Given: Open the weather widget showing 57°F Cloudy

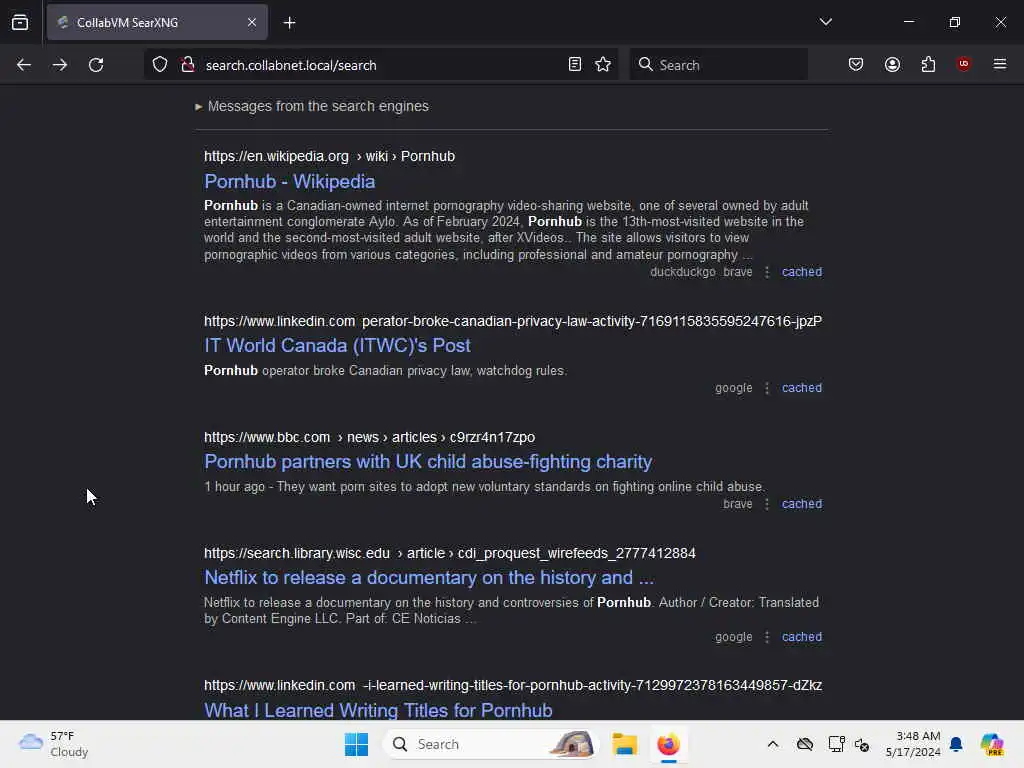Looking at the screenshot, I should (53, 744).
